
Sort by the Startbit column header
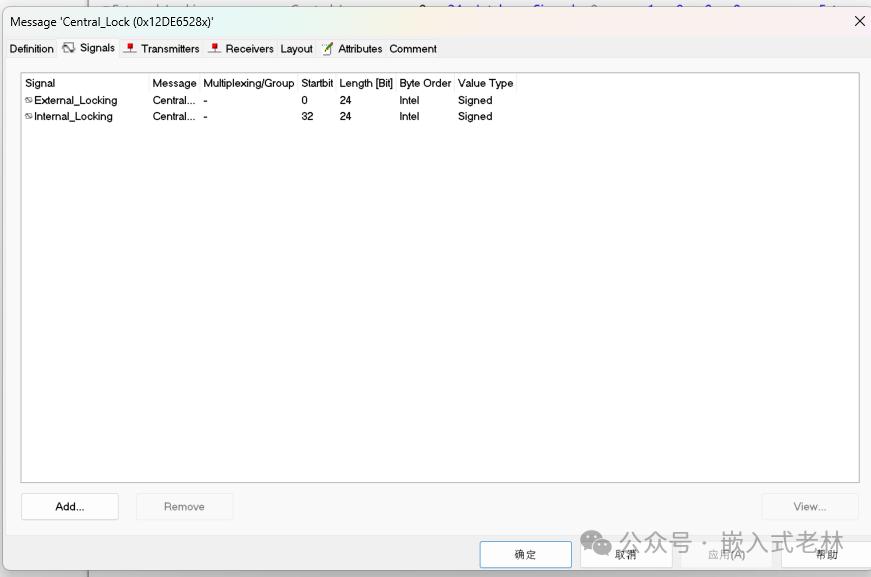(317, 83)
